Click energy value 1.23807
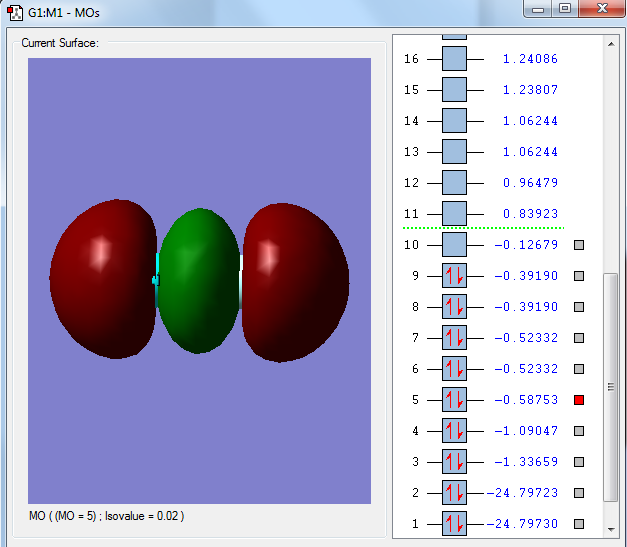 pyautogui.click(x=530, y=90)
